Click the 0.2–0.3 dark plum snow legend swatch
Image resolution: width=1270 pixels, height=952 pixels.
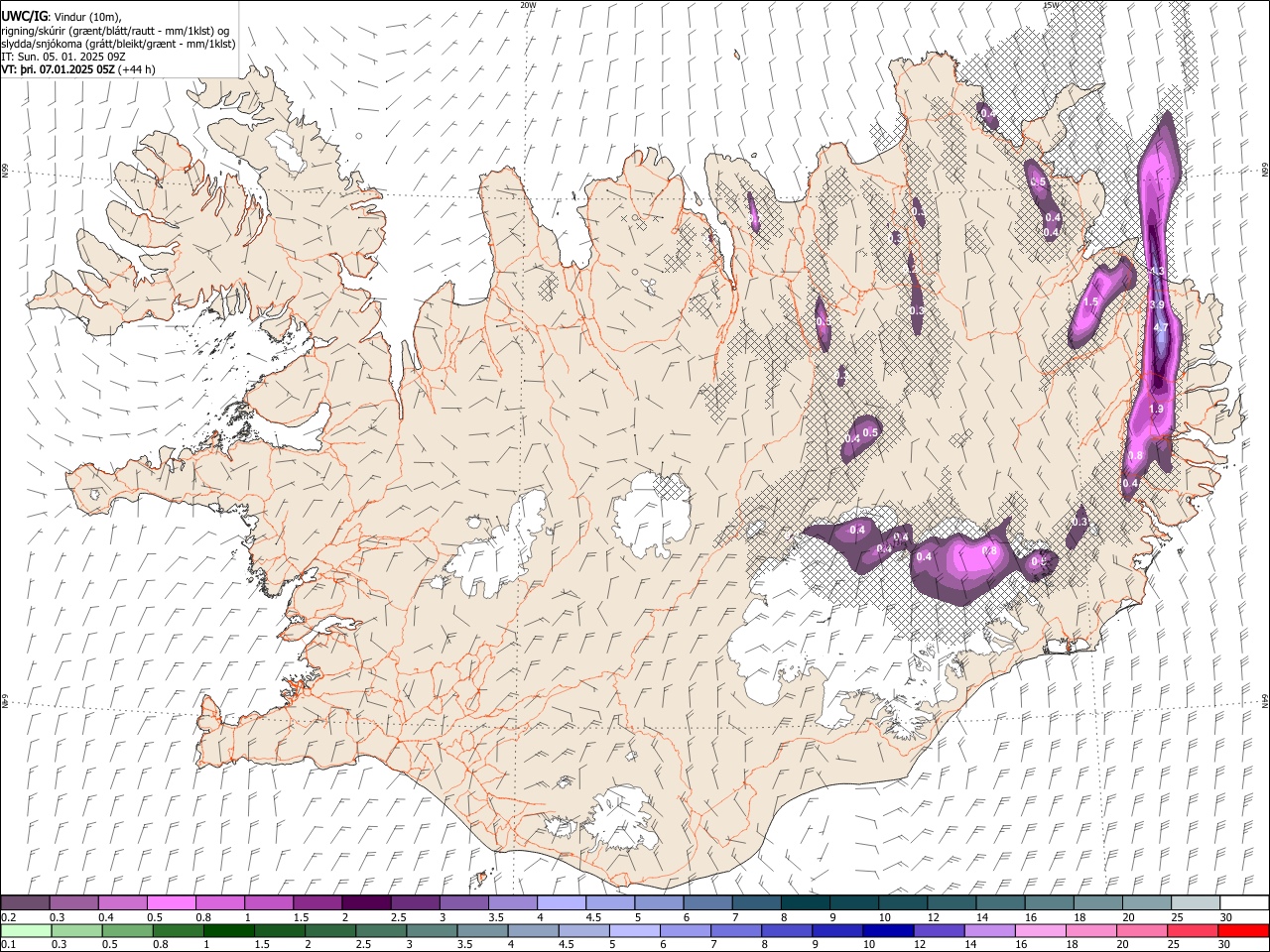(x=26, y=902)
